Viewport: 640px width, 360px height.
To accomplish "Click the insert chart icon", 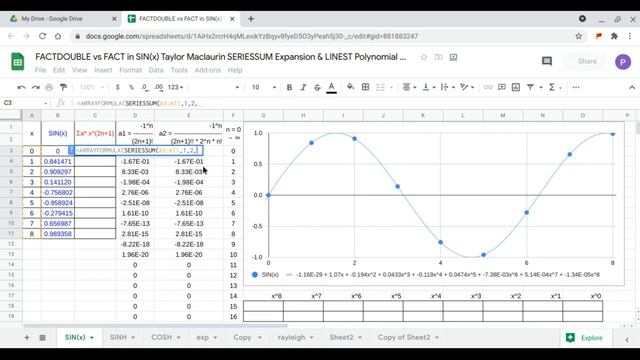I will pos(516,87).
